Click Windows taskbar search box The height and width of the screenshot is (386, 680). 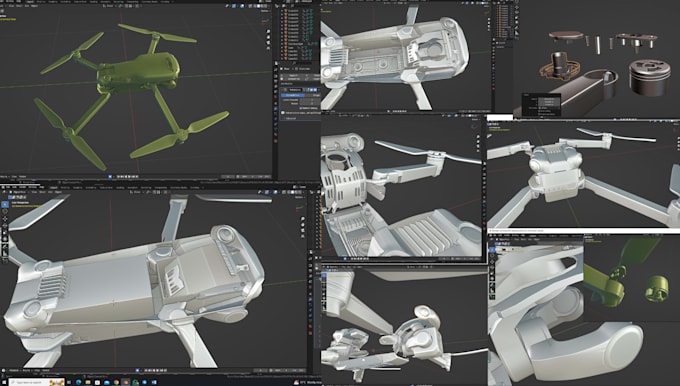[x=36, y=382]
